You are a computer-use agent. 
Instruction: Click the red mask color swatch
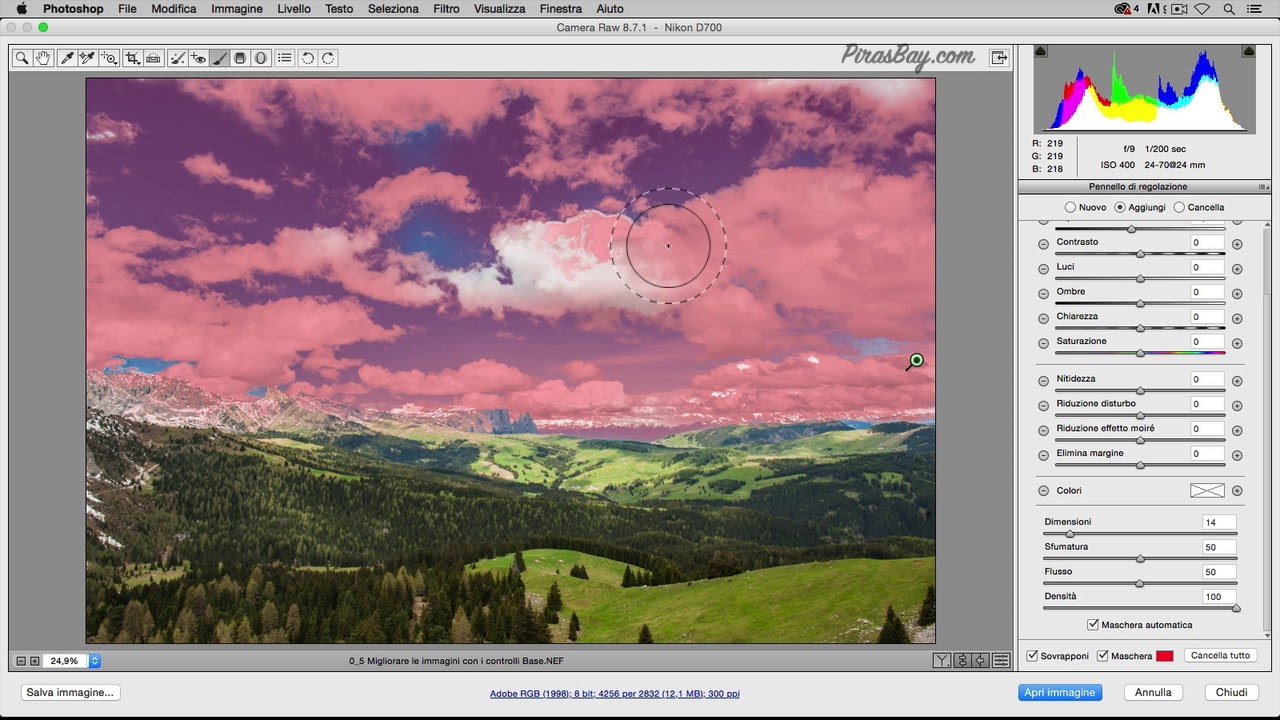click(1164, 656)
